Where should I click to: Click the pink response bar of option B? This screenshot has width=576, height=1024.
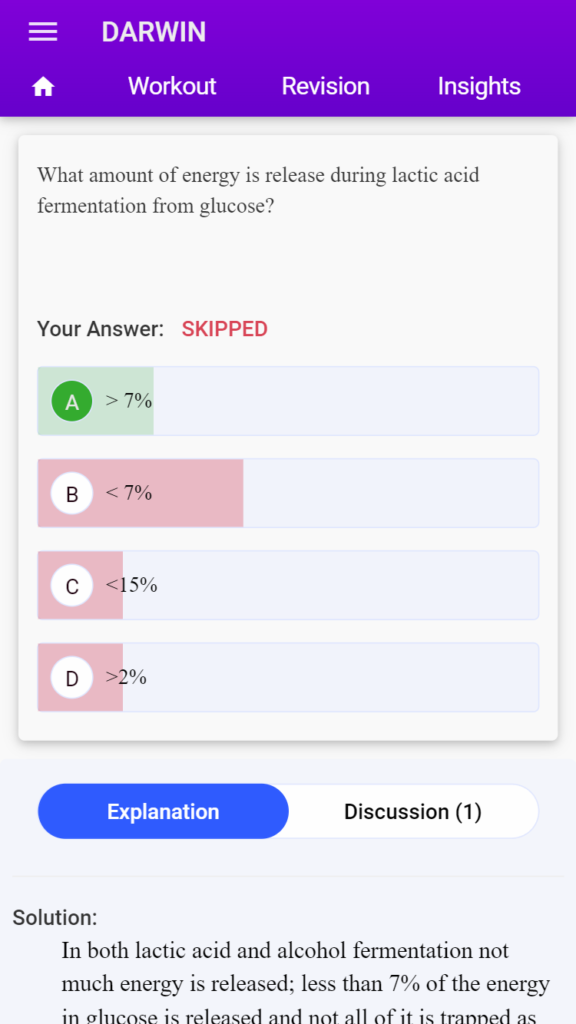(x=140, y=493)
